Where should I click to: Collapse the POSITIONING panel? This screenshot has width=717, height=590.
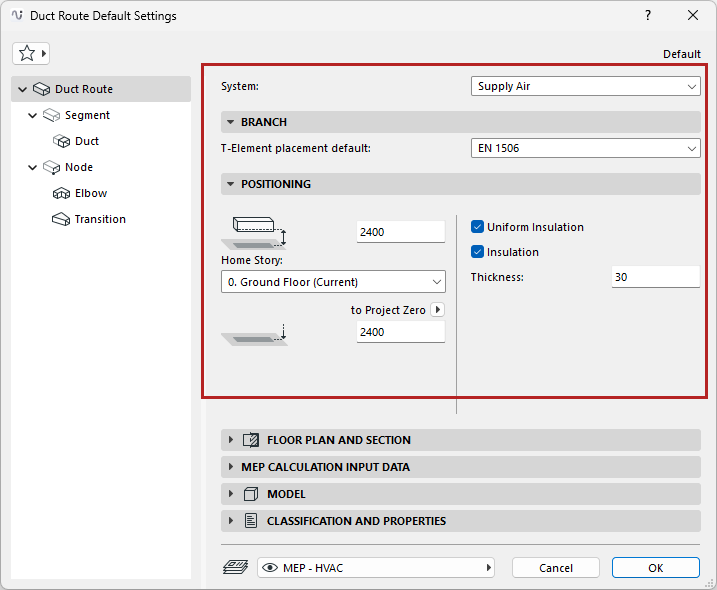[x=230, y=184]
